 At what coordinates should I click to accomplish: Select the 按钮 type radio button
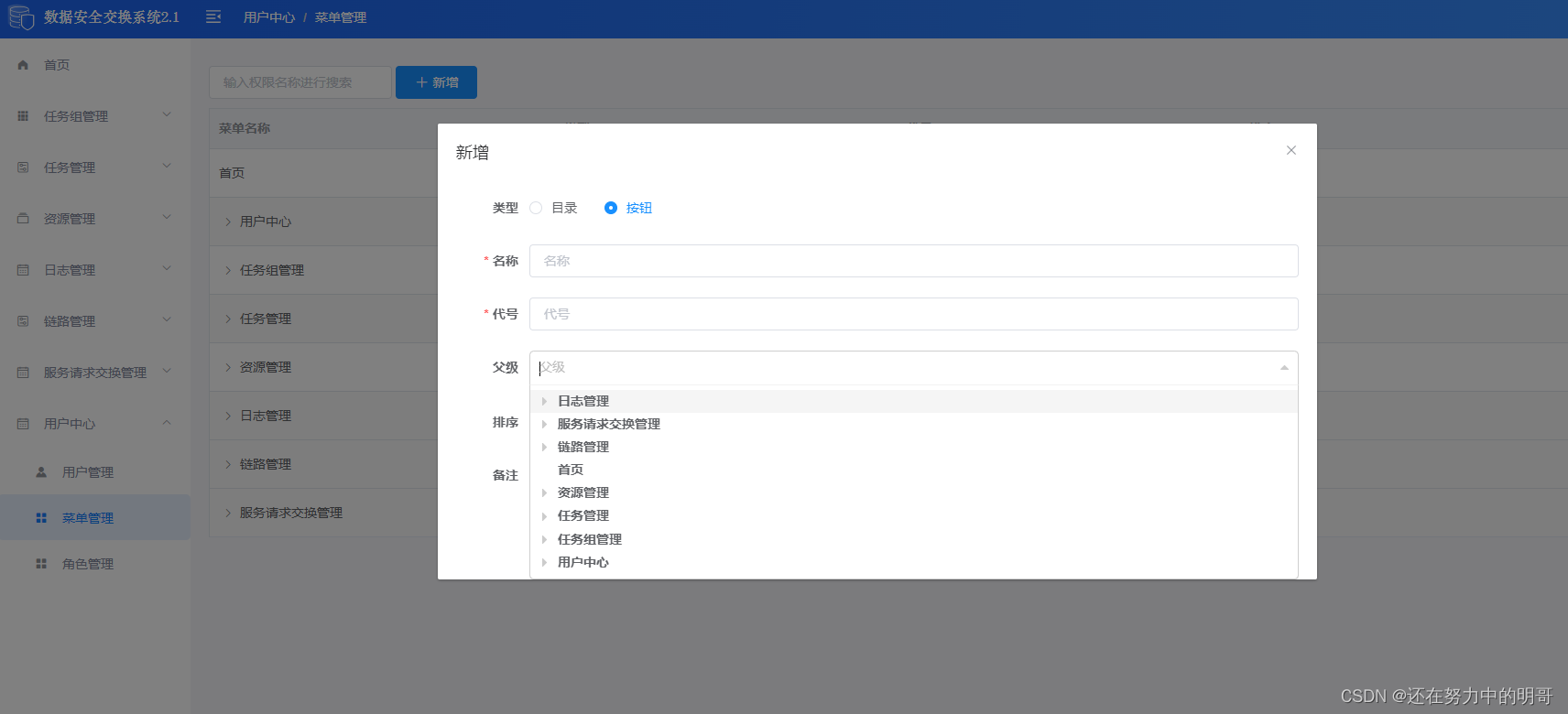[611, 208]
